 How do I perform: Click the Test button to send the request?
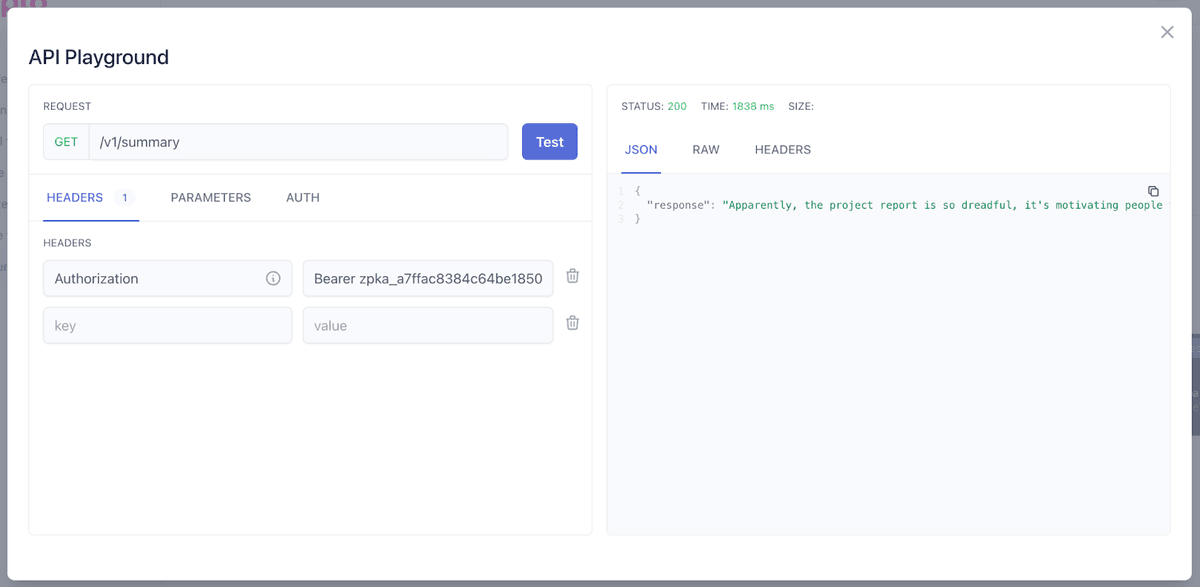click(x=549, y=141)
